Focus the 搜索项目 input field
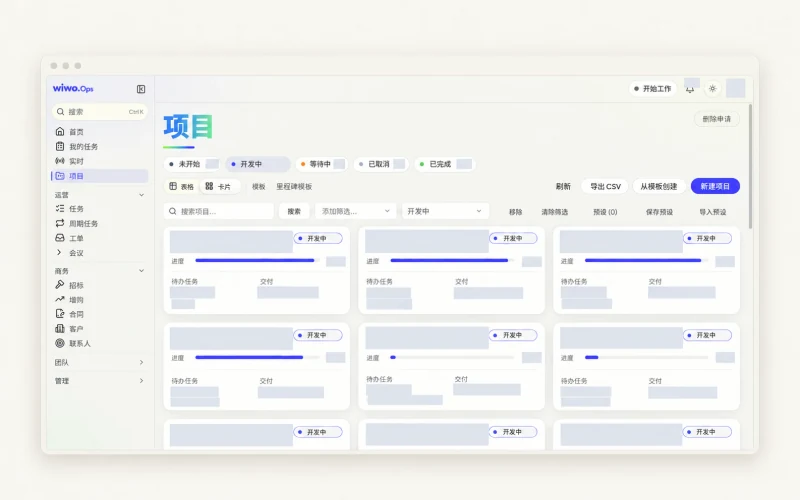This screenshot has height=500, width=800. (x=218, y=211)
